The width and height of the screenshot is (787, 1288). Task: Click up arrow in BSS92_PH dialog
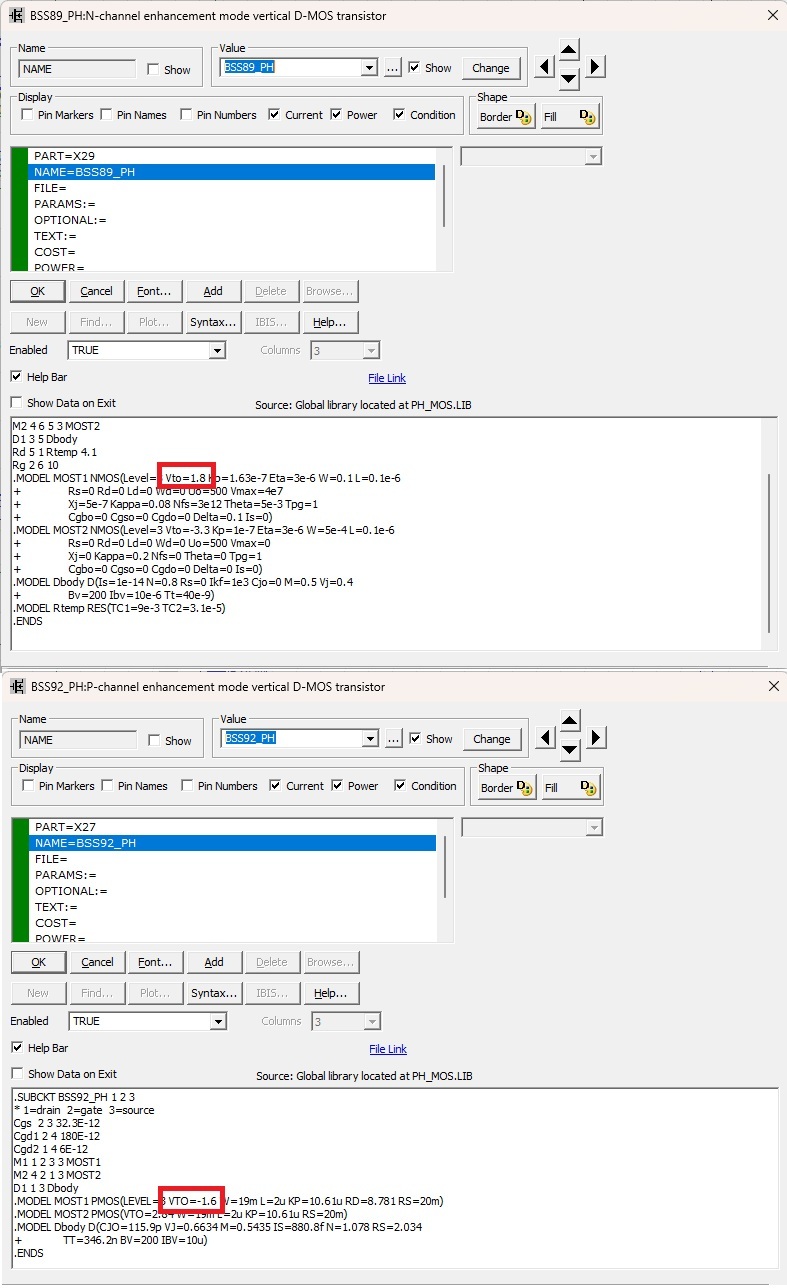coord(570,720)
